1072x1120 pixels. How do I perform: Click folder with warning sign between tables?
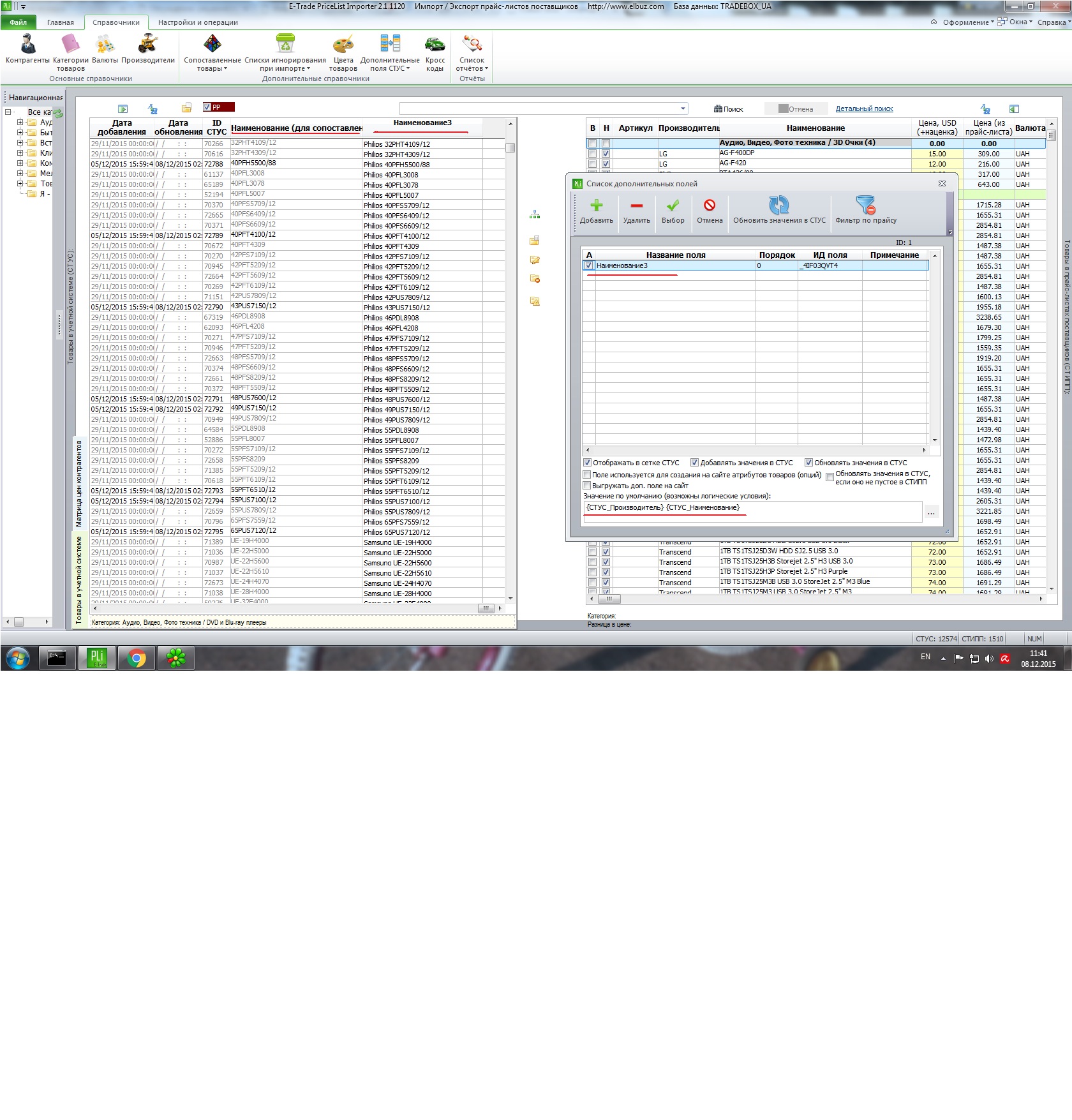click(535, 301)
